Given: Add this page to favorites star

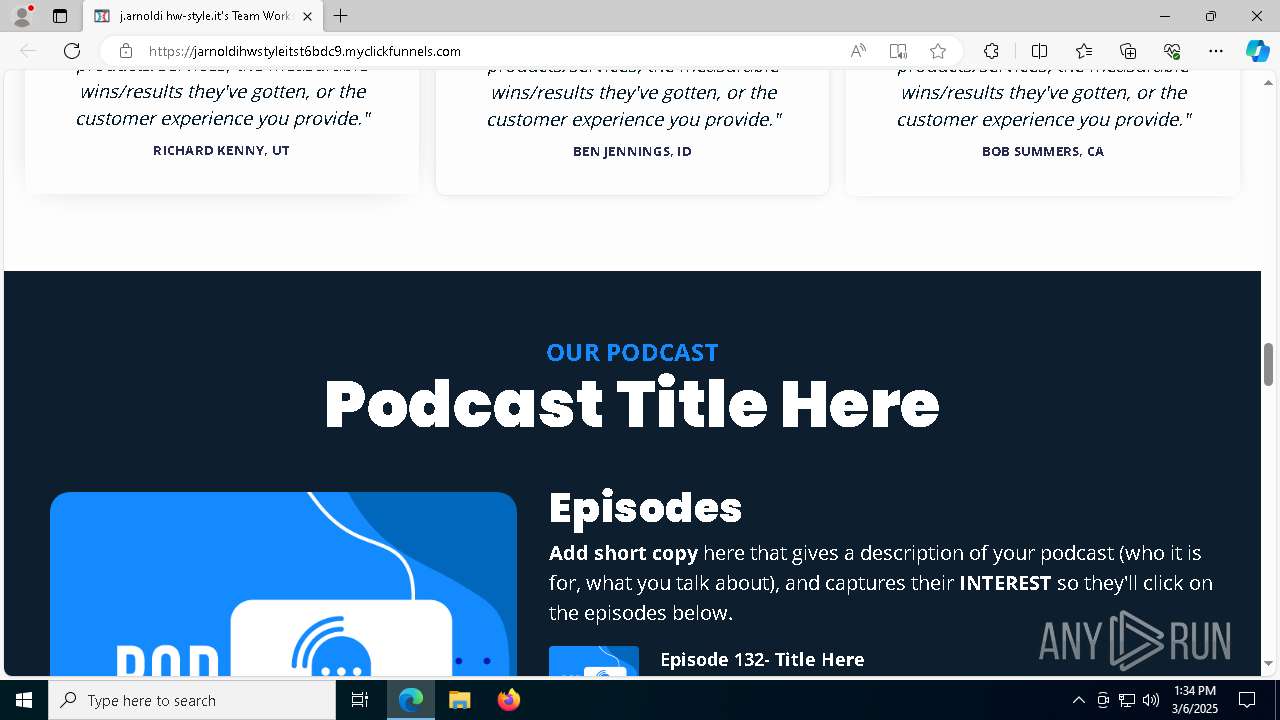Looking at the screenshot, I should click(938, 51).
